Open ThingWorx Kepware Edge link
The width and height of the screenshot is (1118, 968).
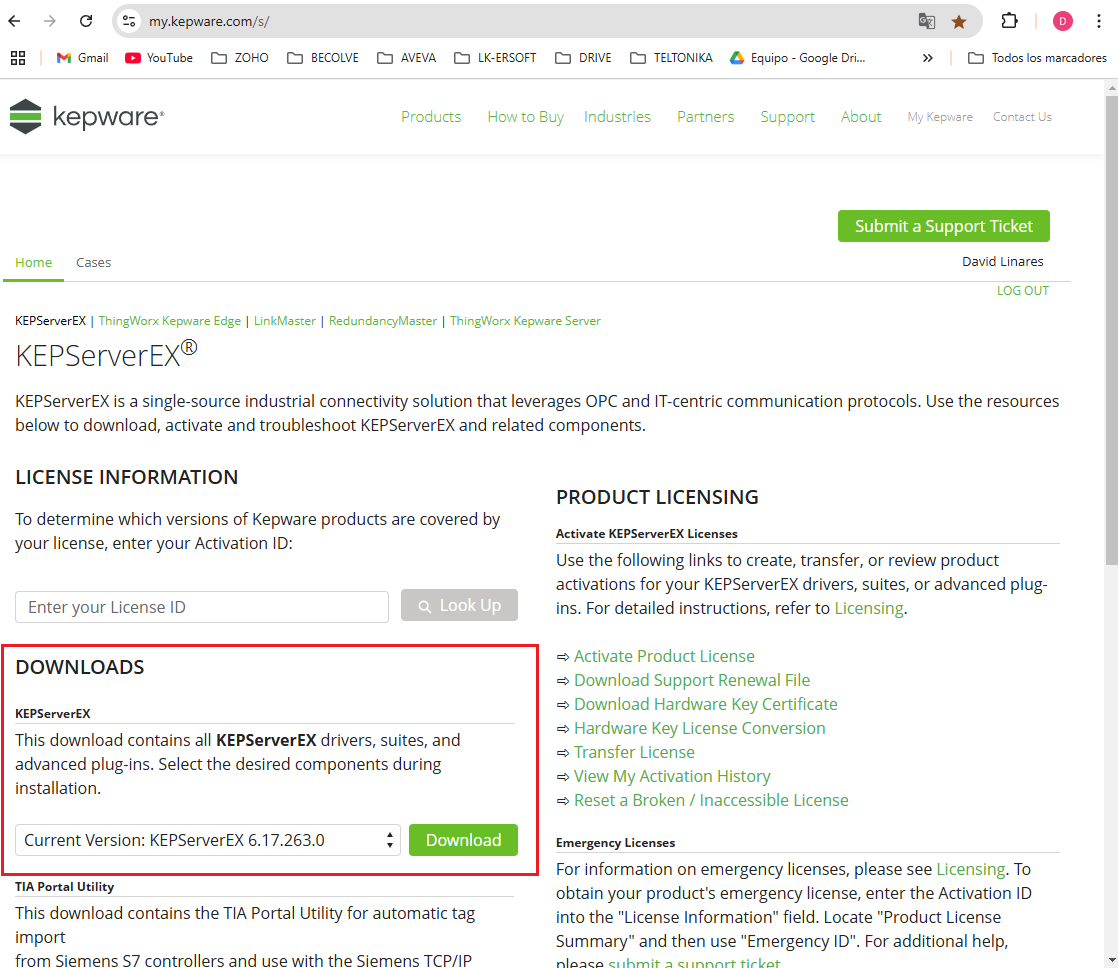170,321
